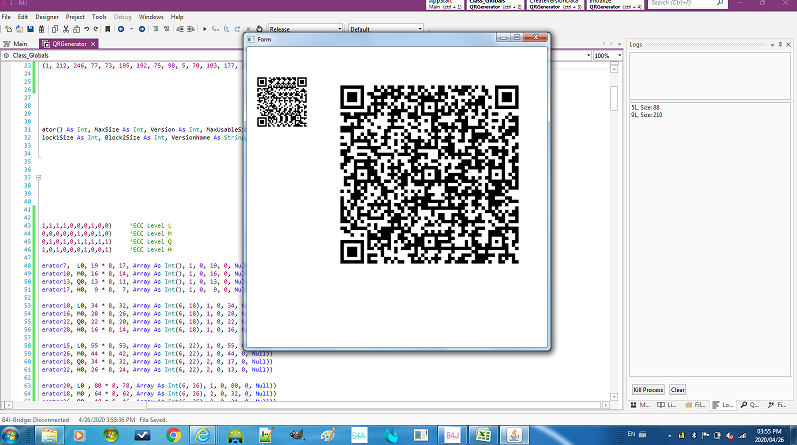Click the '5L, Size: 88' log entry
Viewport: 797px width, 445px height.
click(x=645, y=107)
